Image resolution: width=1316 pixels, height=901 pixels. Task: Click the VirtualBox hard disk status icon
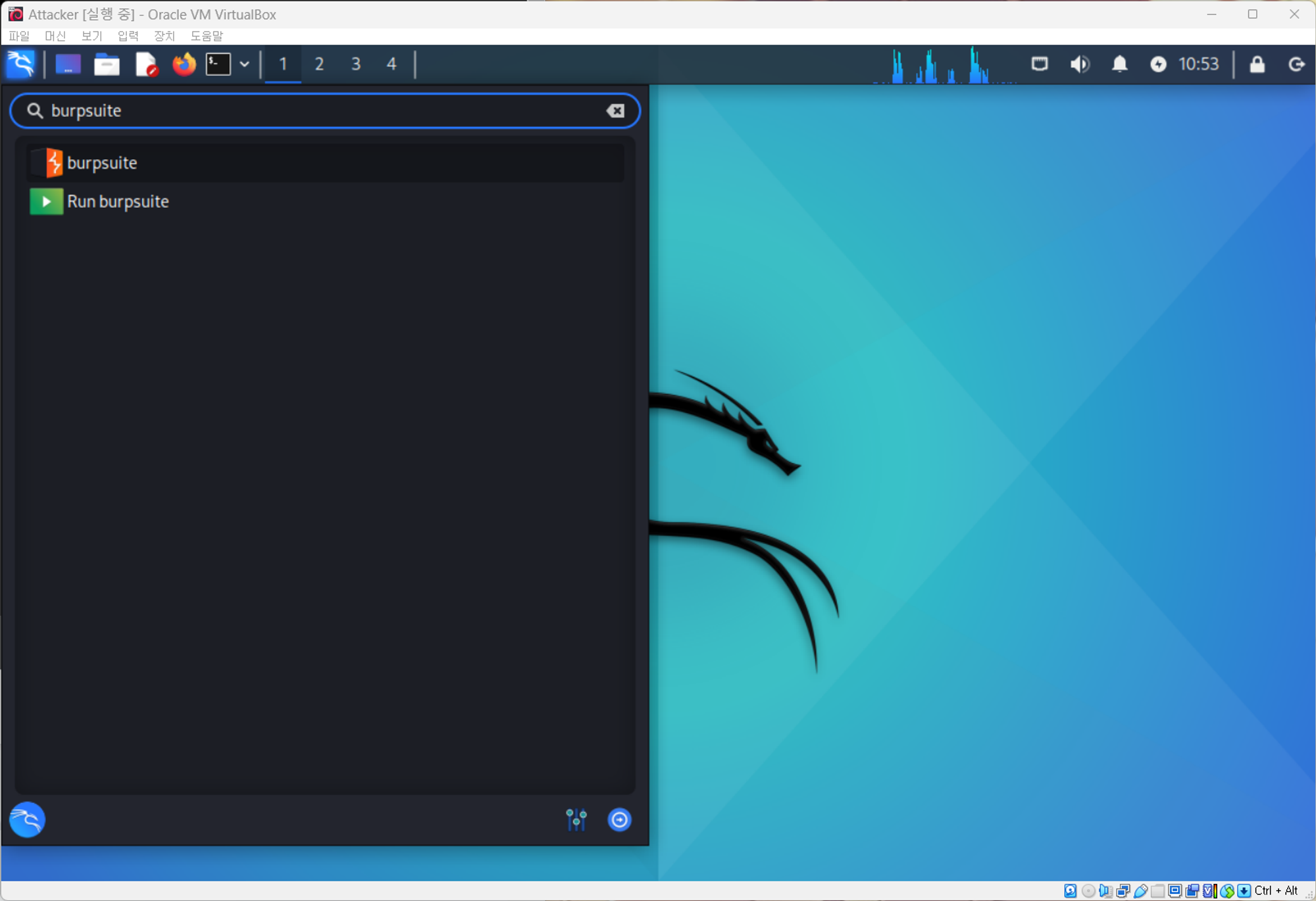point(1071,890)
